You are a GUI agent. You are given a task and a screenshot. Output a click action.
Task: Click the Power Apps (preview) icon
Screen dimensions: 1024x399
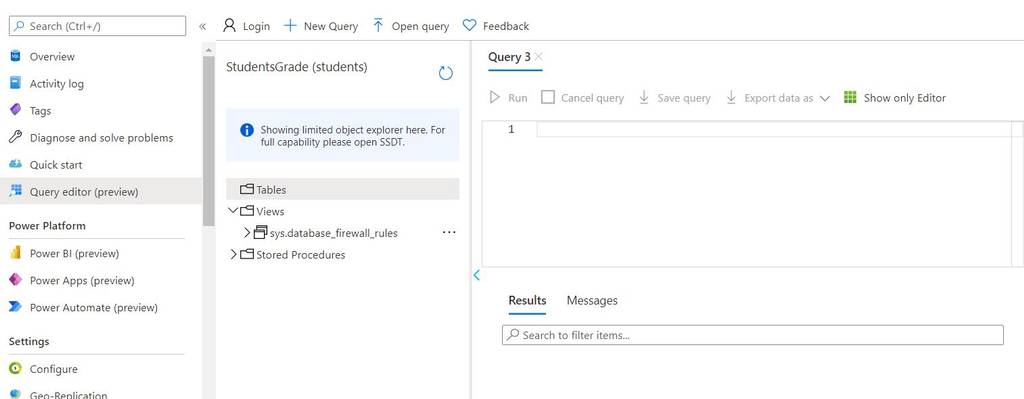(x=16, y=280)
